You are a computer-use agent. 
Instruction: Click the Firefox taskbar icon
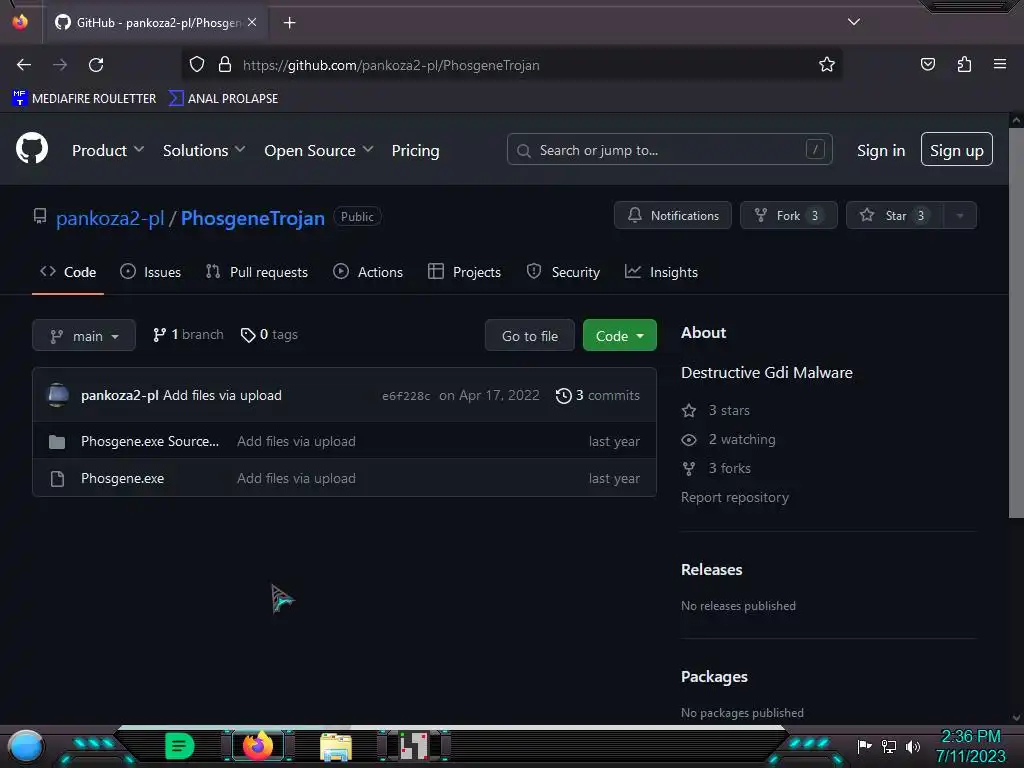pyautogui.click(x=257, y=746)
